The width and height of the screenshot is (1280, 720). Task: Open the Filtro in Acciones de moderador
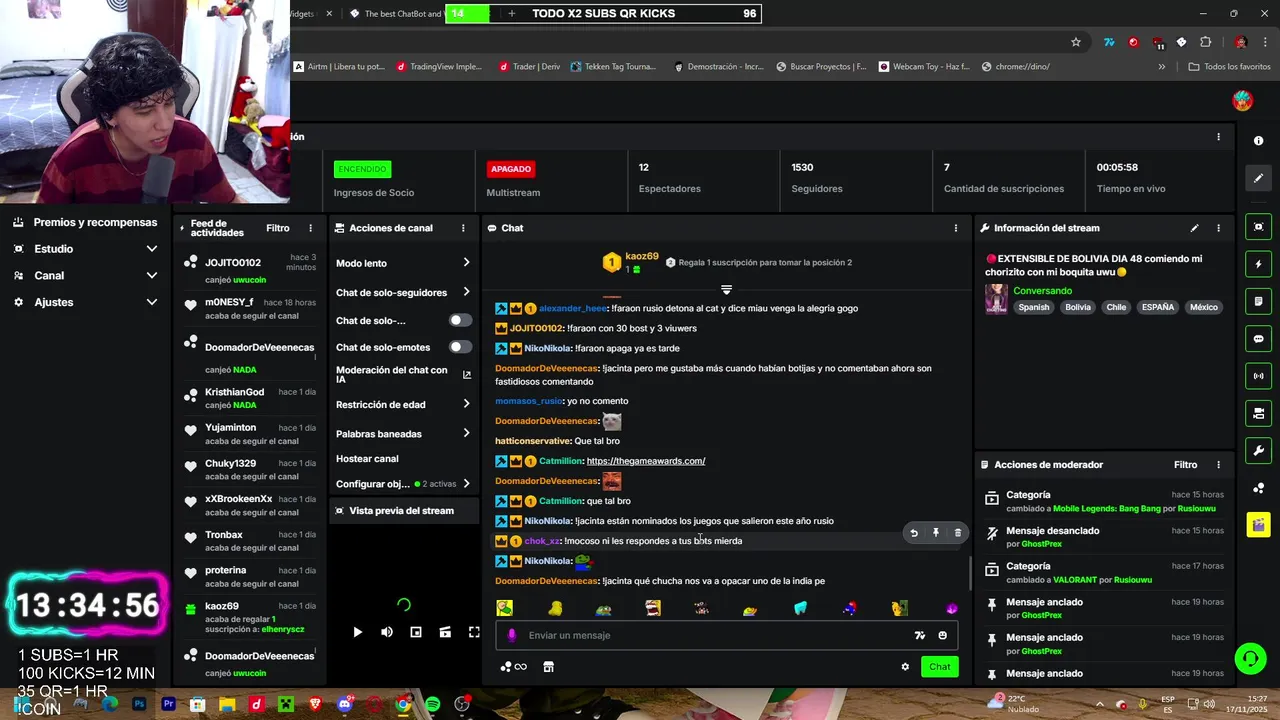[x=1185, y=465]
